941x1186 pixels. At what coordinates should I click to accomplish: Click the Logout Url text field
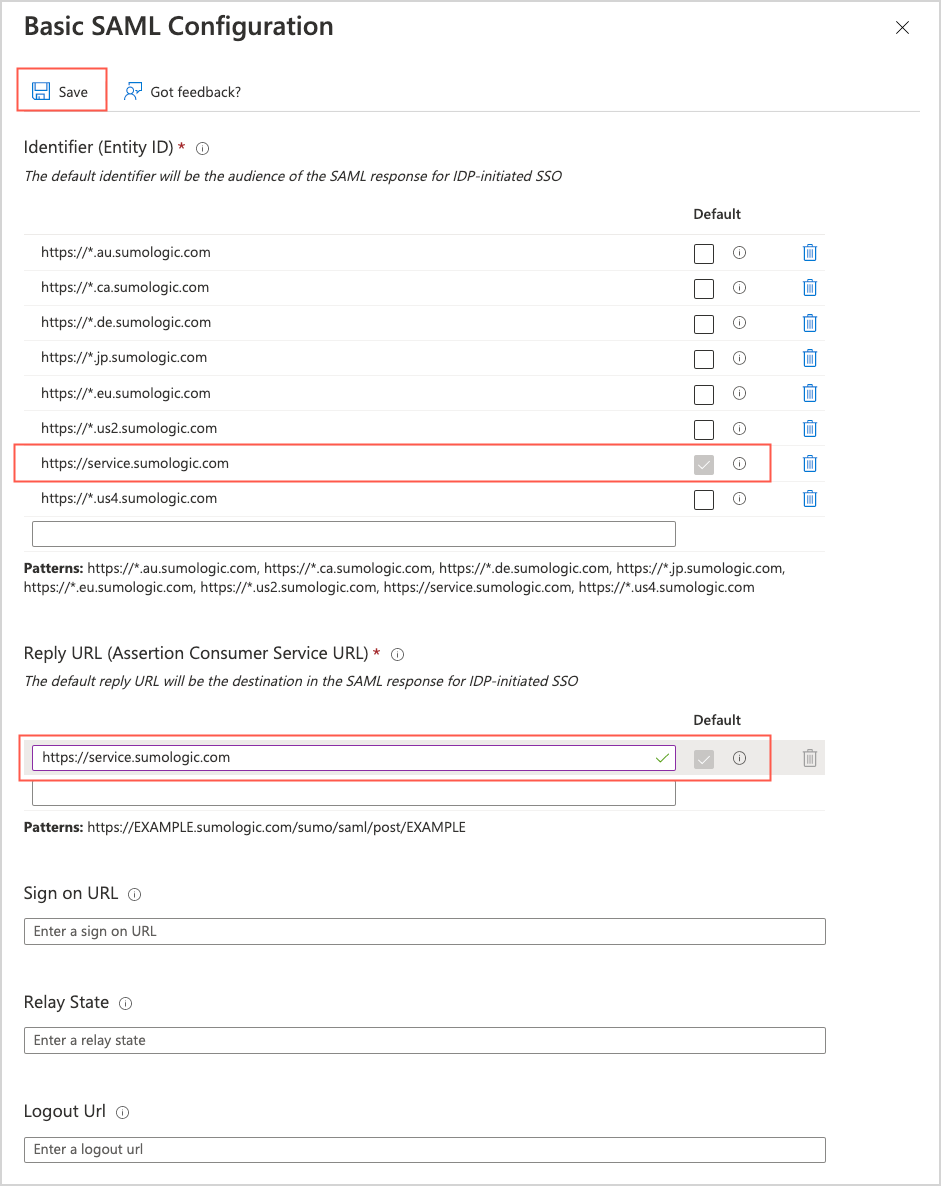coord(424,1149)
